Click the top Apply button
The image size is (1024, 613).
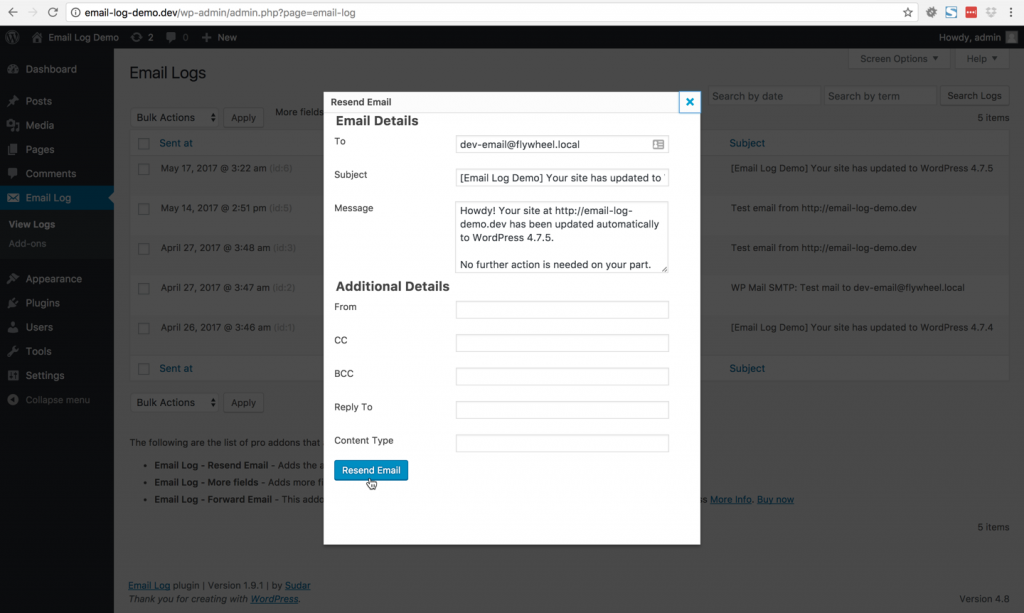point(244,118)
